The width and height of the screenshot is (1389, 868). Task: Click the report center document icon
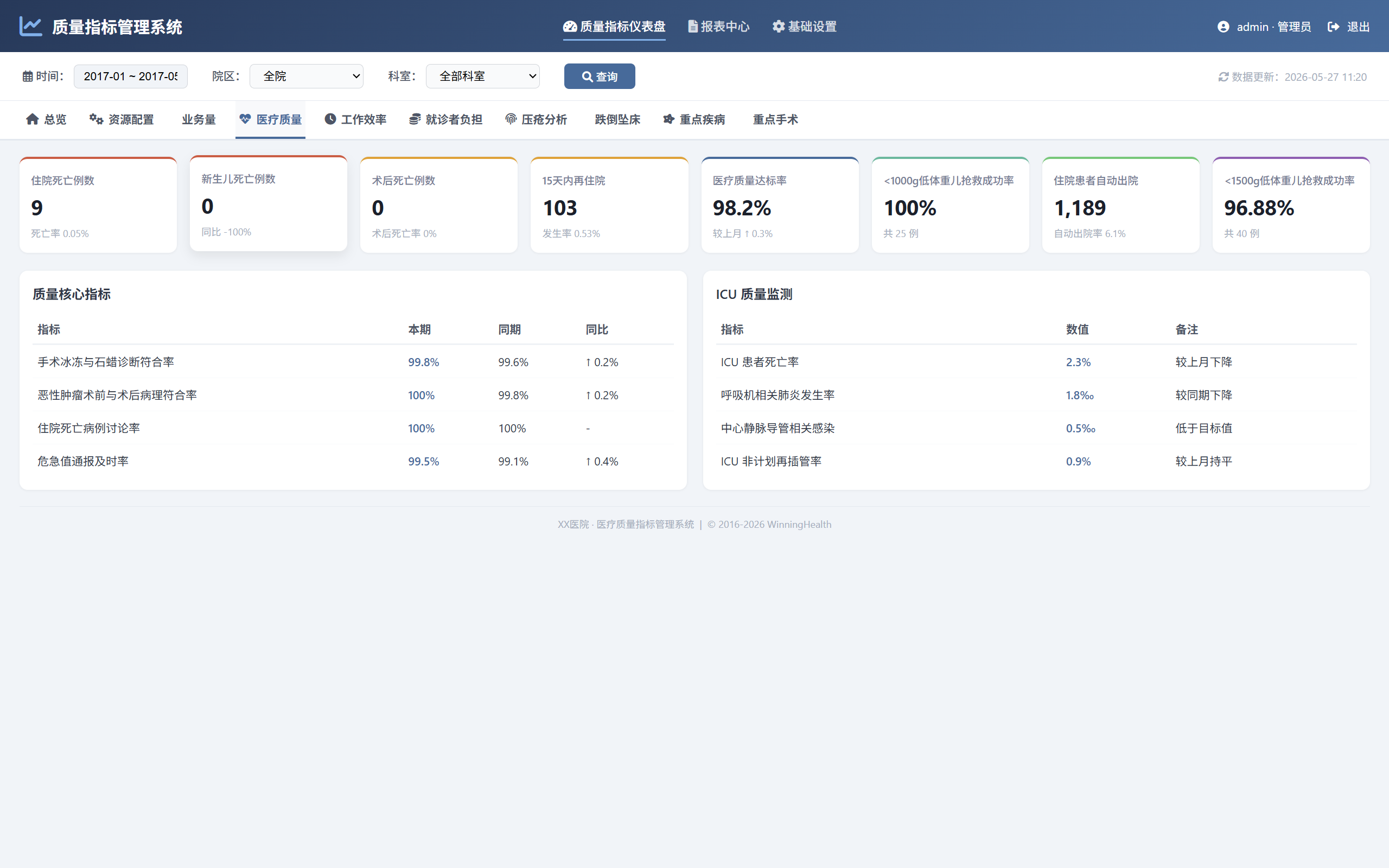(x=693, y=27)
